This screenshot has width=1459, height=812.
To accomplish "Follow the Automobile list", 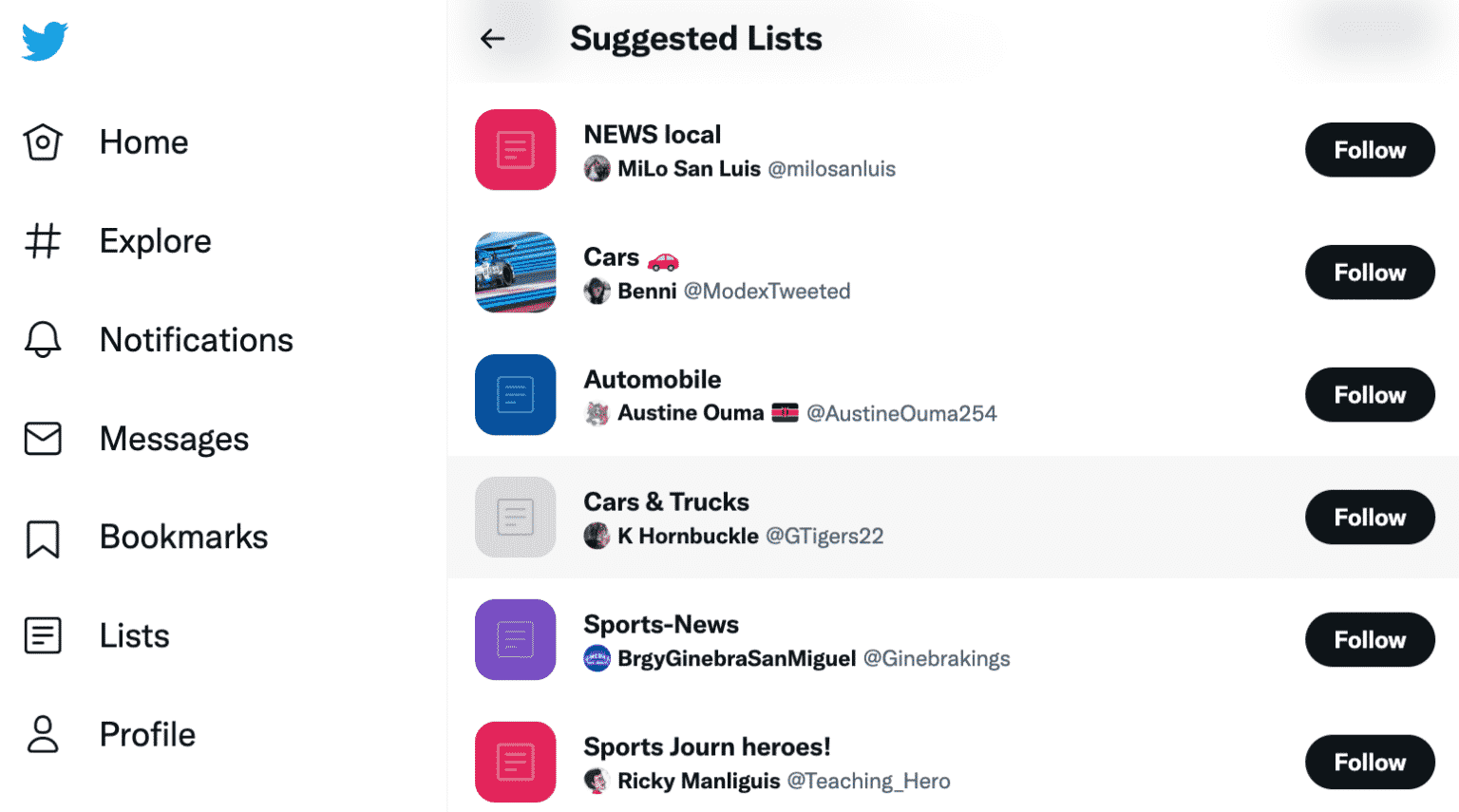I will tap(1369, 394).
